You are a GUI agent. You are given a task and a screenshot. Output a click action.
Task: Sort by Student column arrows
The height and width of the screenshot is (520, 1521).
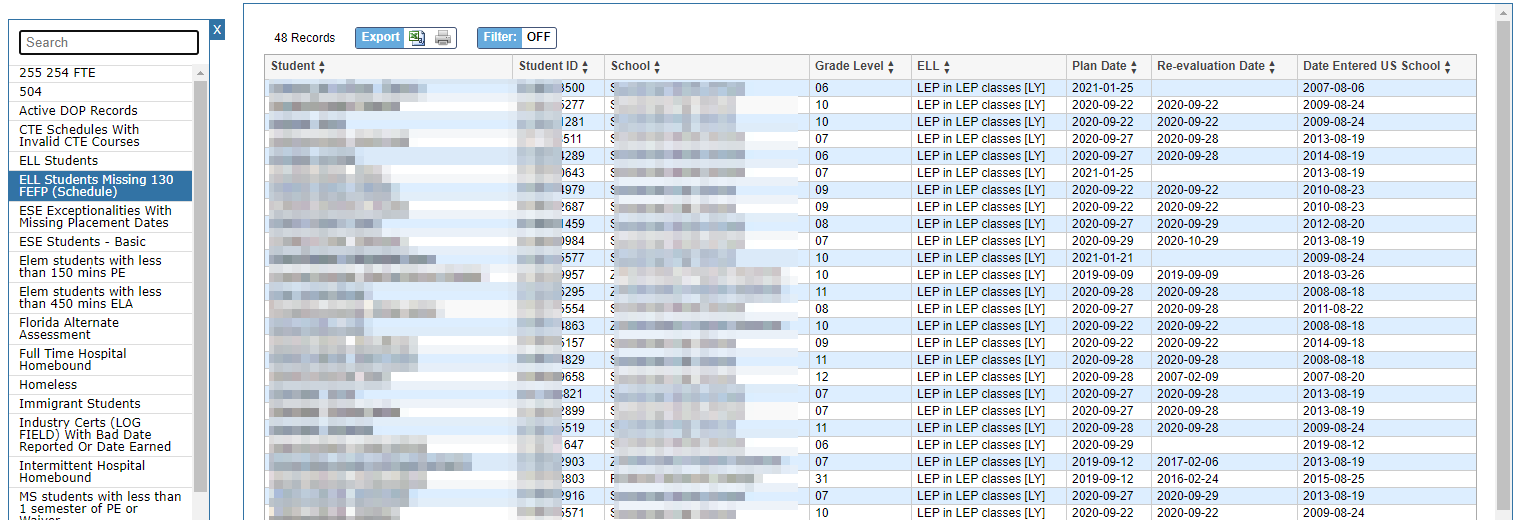coord(322,67)
